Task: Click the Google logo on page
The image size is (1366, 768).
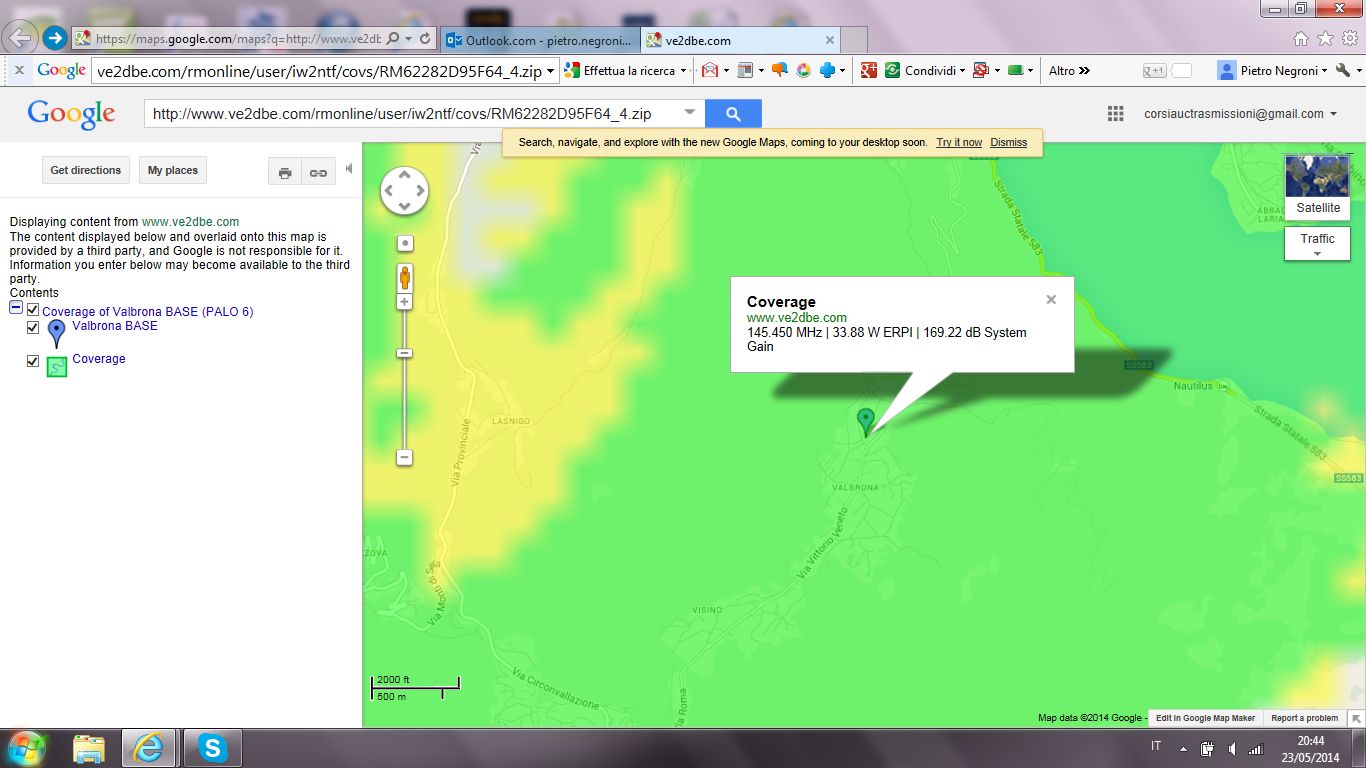Action: 71,114
